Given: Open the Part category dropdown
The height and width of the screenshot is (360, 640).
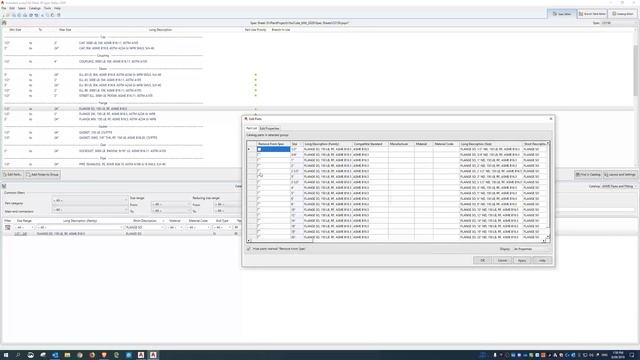Looking at the screenshot, I should click(90, 200).
